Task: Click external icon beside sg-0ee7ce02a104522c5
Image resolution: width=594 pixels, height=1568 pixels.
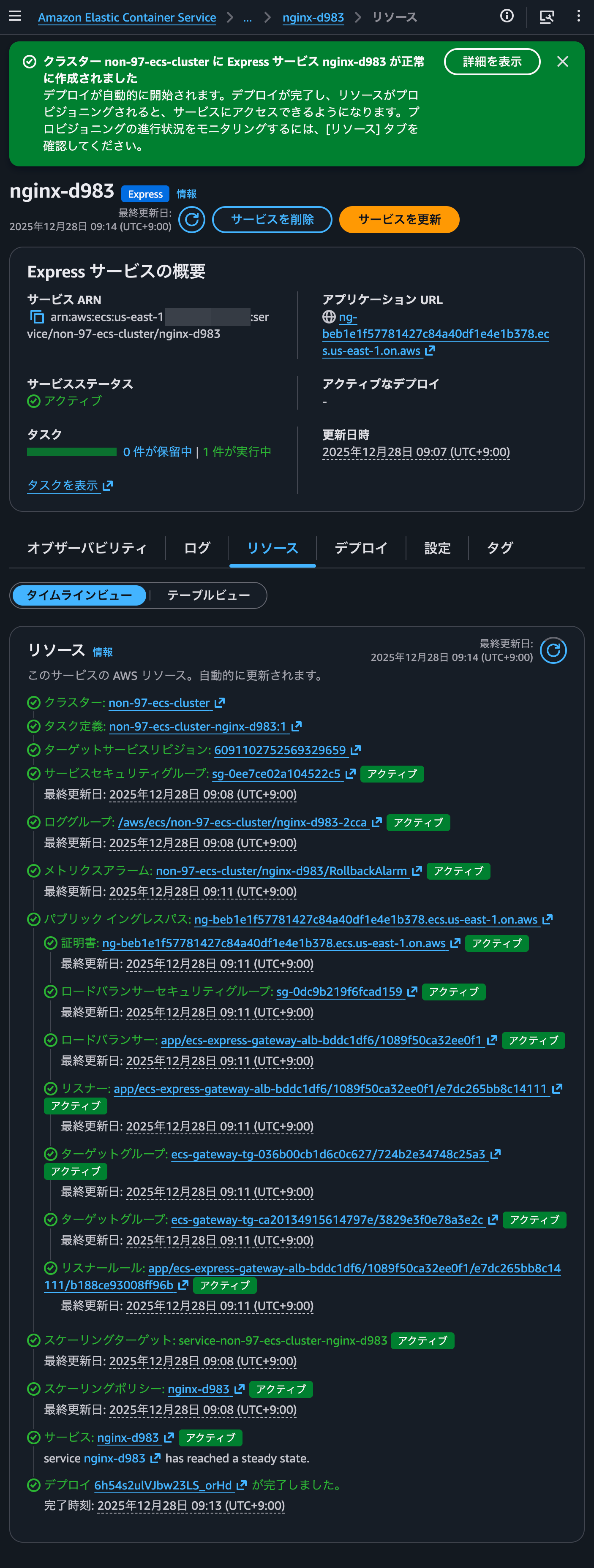Action: pos(350,774)
